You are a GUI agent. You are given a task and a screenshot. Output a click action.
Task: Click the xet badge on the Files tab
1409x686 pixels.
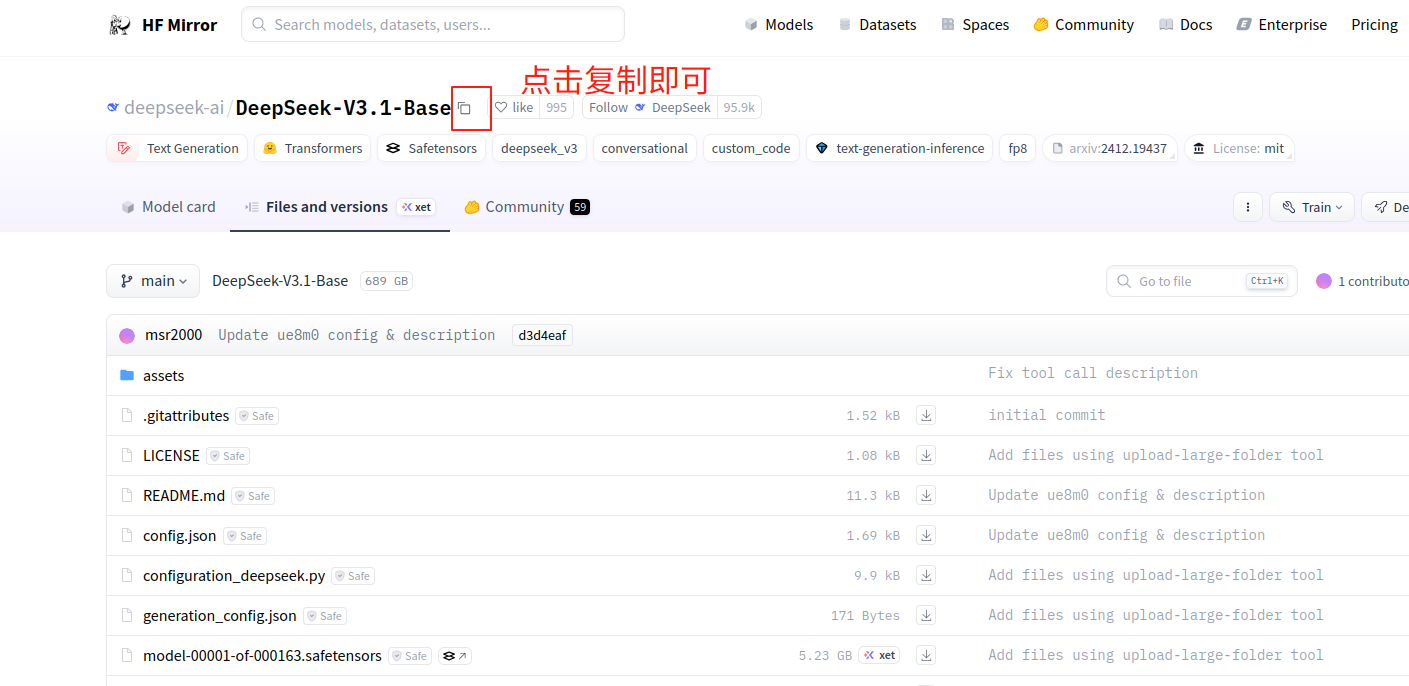coord(416,207)
